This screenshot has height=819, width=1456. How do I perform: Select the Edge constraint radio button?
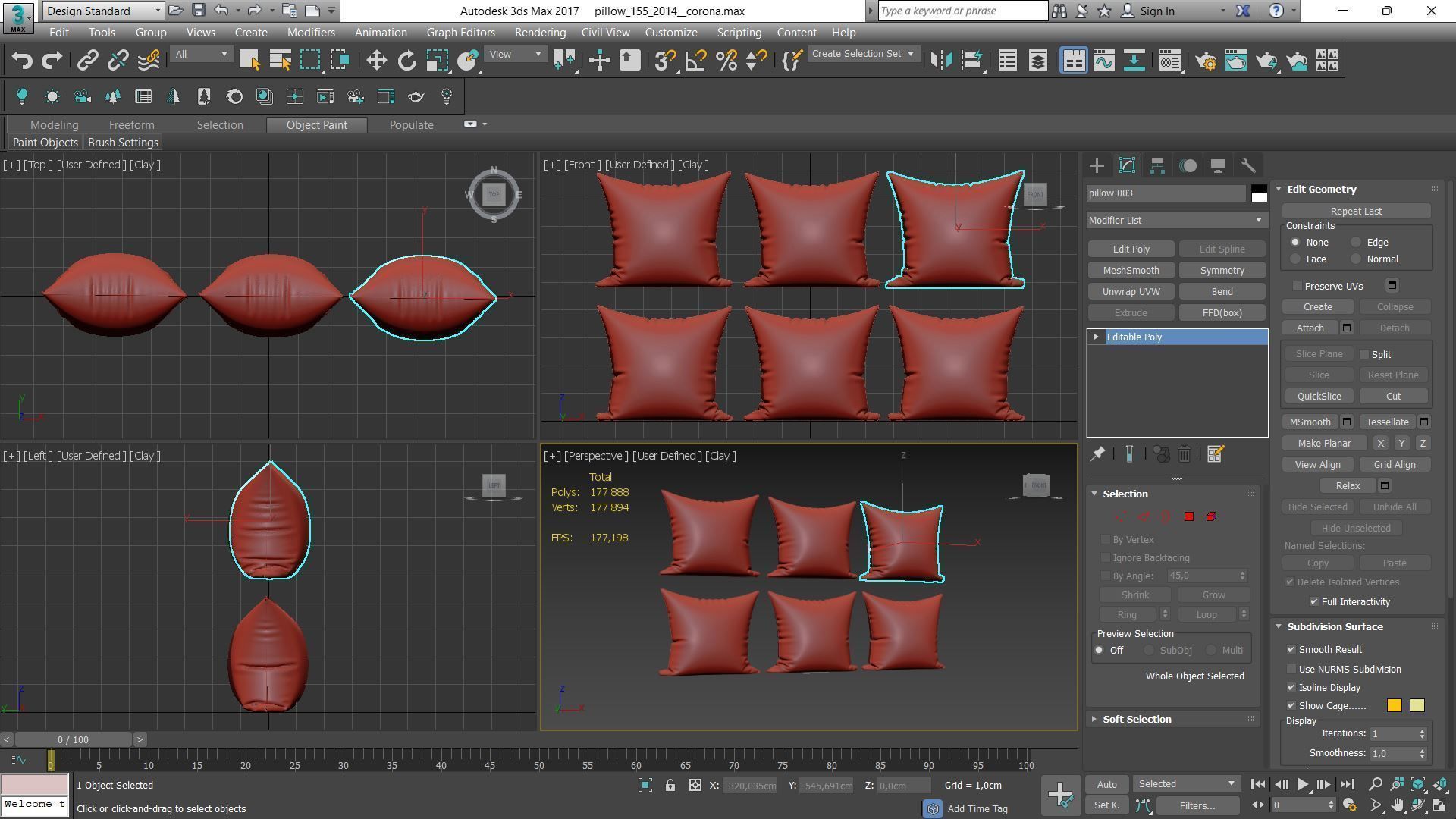[1356, 243]
